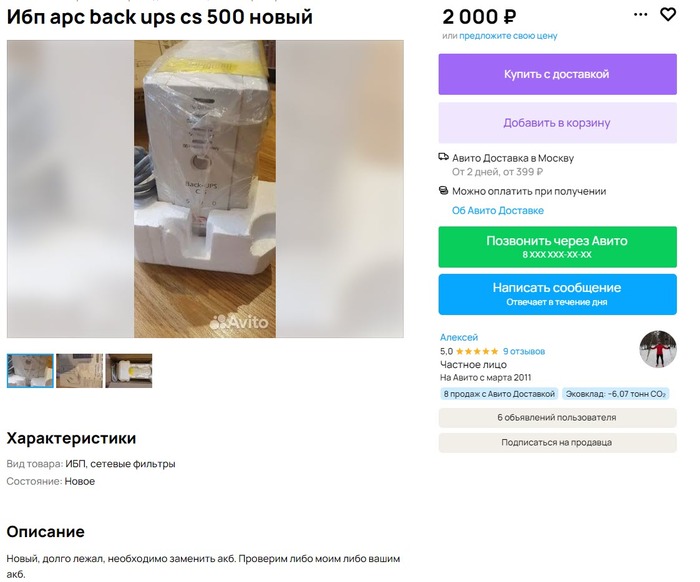Subscribe with Подписаться на продавца
This screenshot has height=582, width=700.
tap(557, 442)
